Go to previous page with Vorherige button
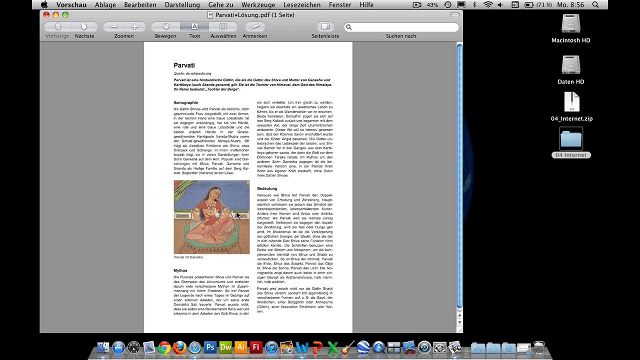The image size is (640, 360). pos(58,27)
